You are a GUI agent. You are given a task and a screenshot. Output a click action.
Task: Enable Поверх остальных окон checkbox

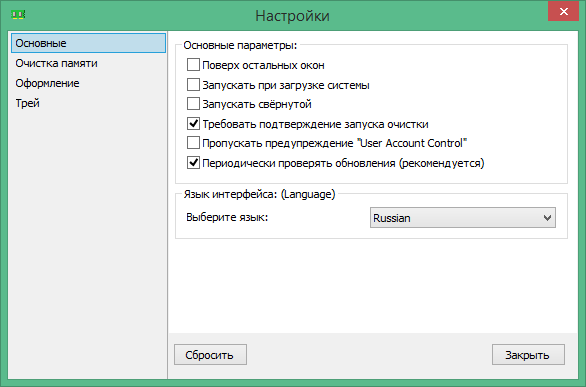pyautogui.click(x=193, y=65)
